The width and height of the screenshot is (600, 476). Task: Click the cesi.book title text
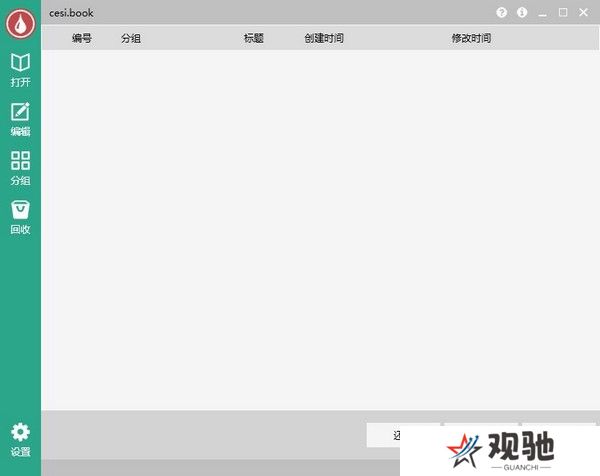tap(71, 13)
